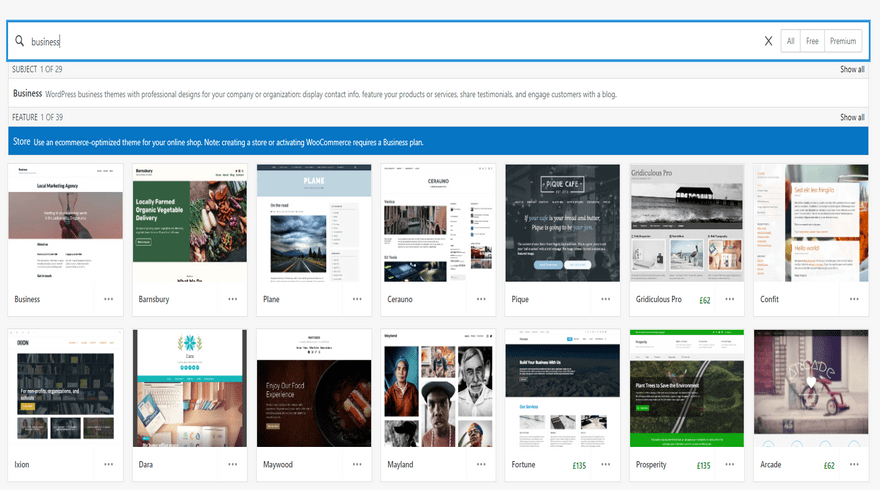Open the Business theme thumbnail
Viewport: 880px width, 490px height.
point(65,223)
